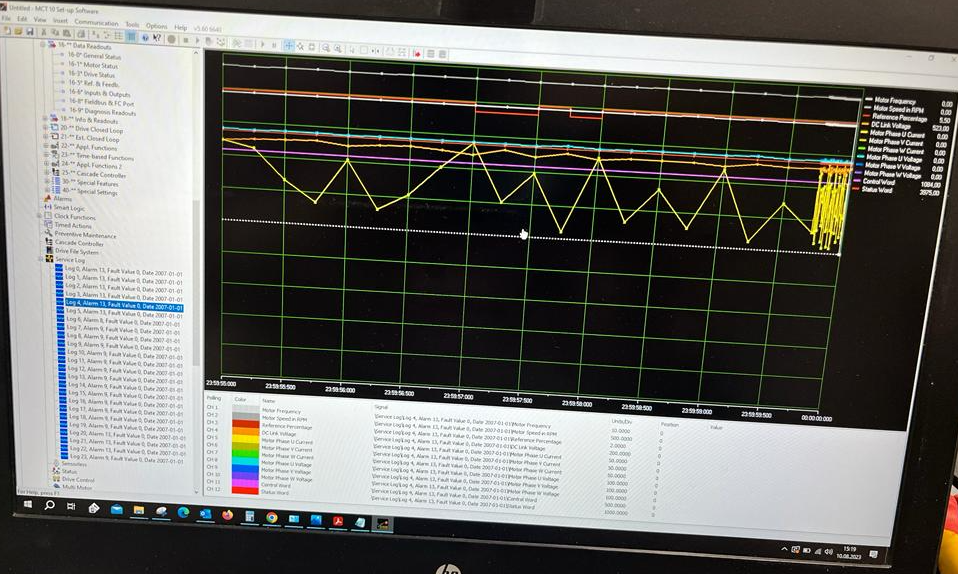Click the taskbar clock showing 15:19

click(x=849, y=552)
